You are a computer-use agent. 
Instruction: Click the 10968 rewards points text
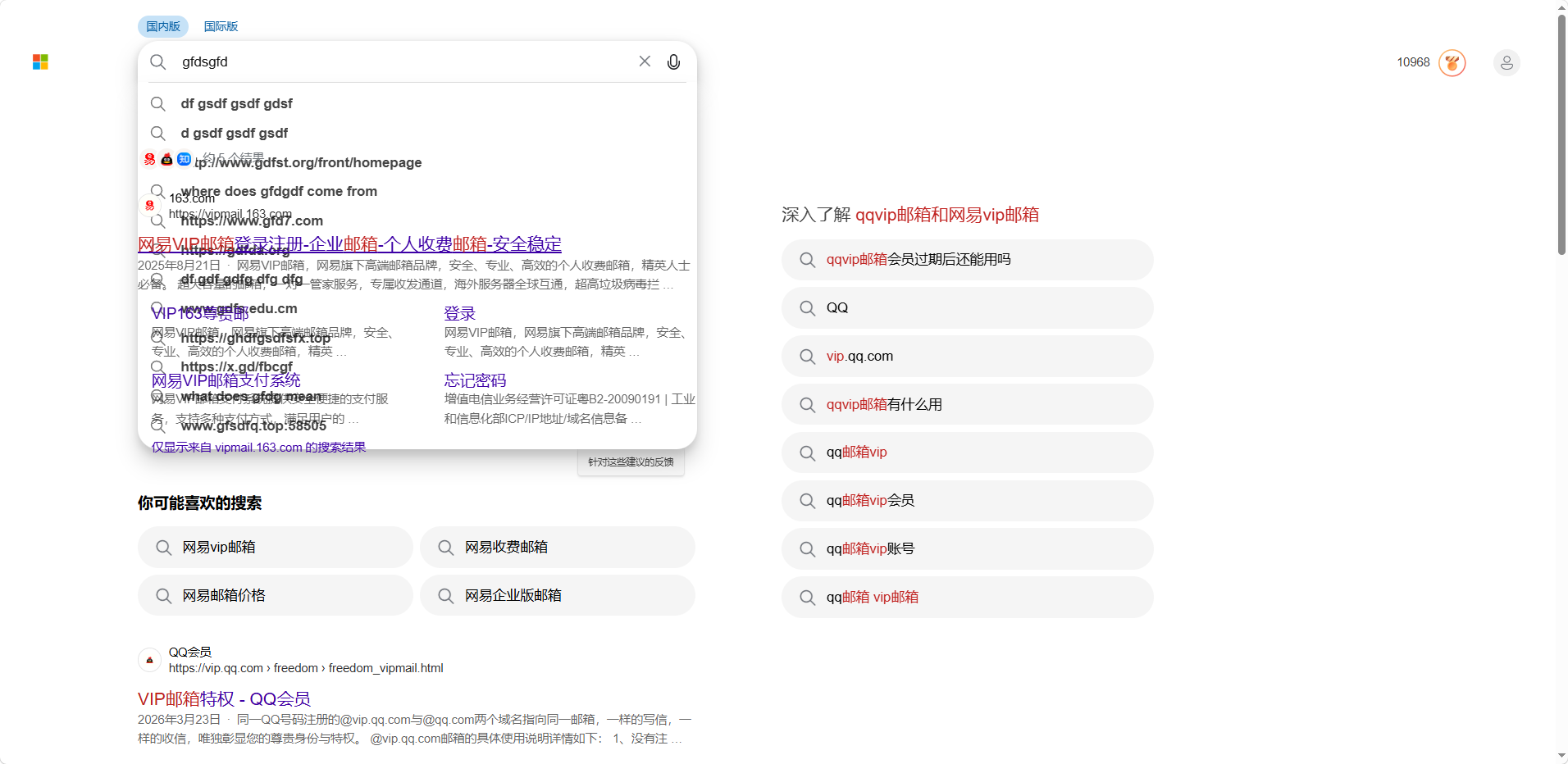point(1413,62)
